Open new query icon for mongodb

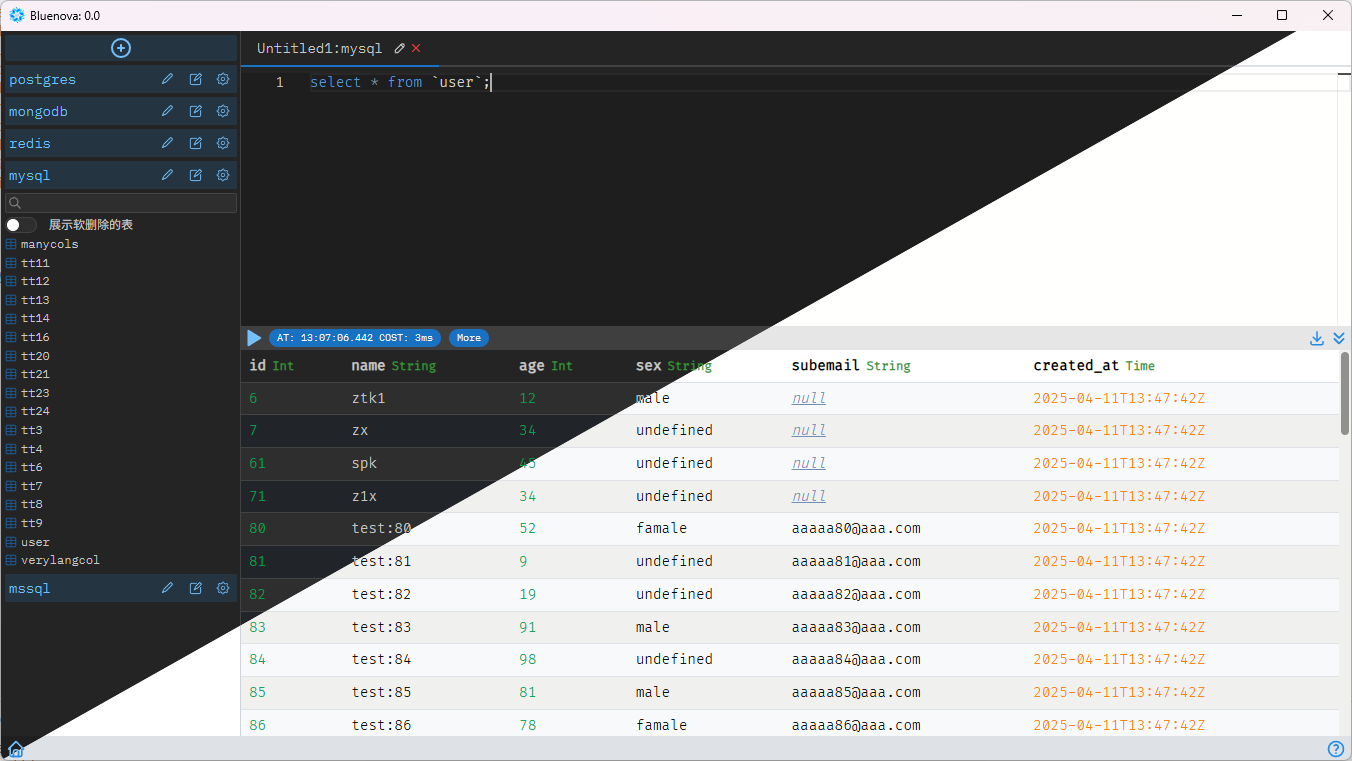[x=196, y=111]
